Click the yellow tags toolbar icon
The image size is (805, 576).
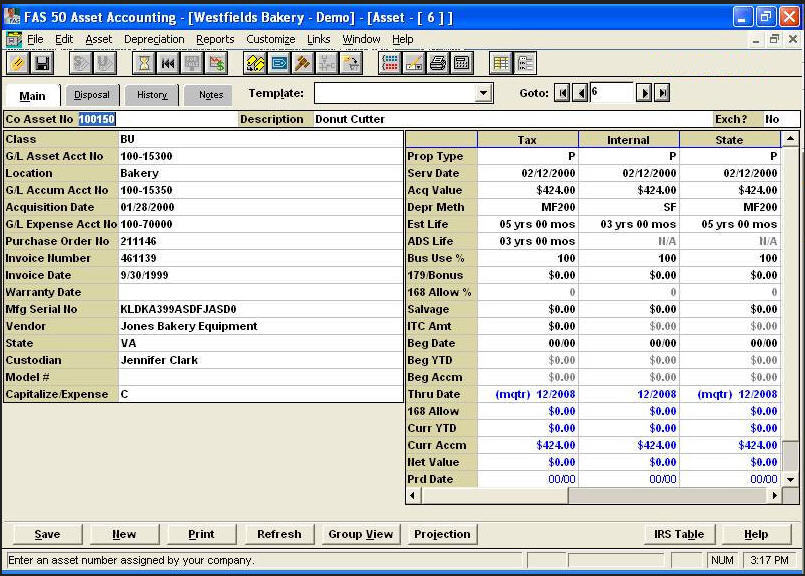pos(255,64)
